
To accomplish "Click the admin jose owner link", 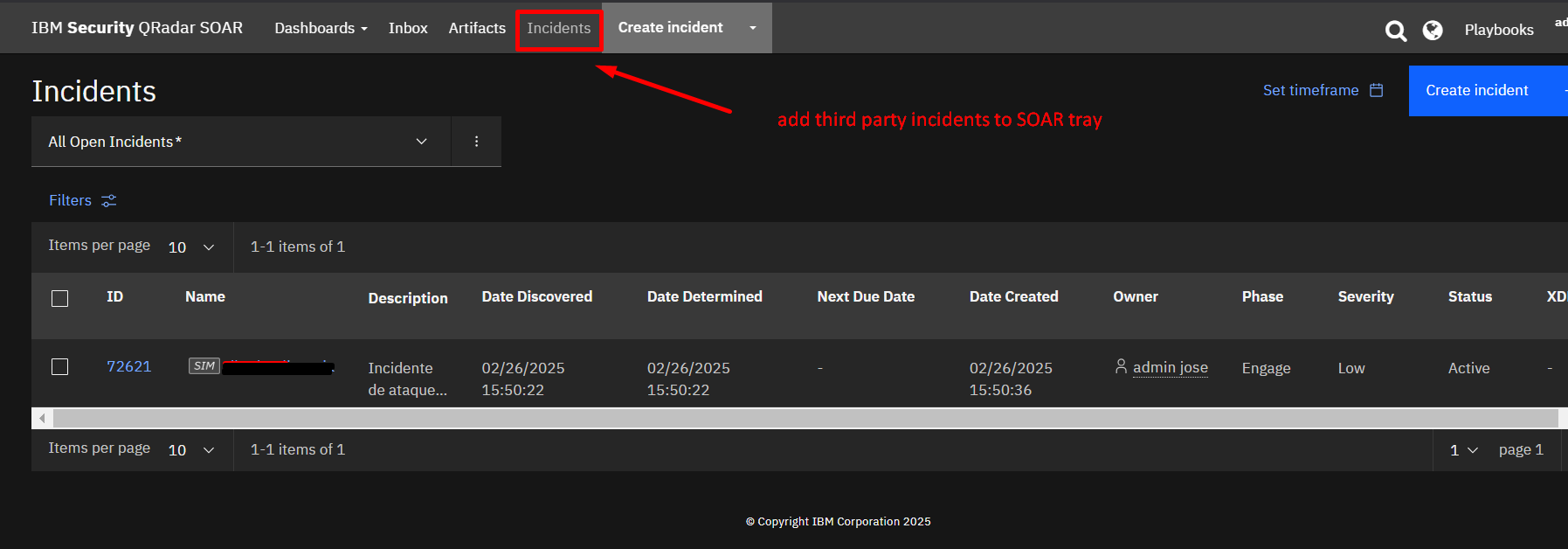I will [1171, 367].
